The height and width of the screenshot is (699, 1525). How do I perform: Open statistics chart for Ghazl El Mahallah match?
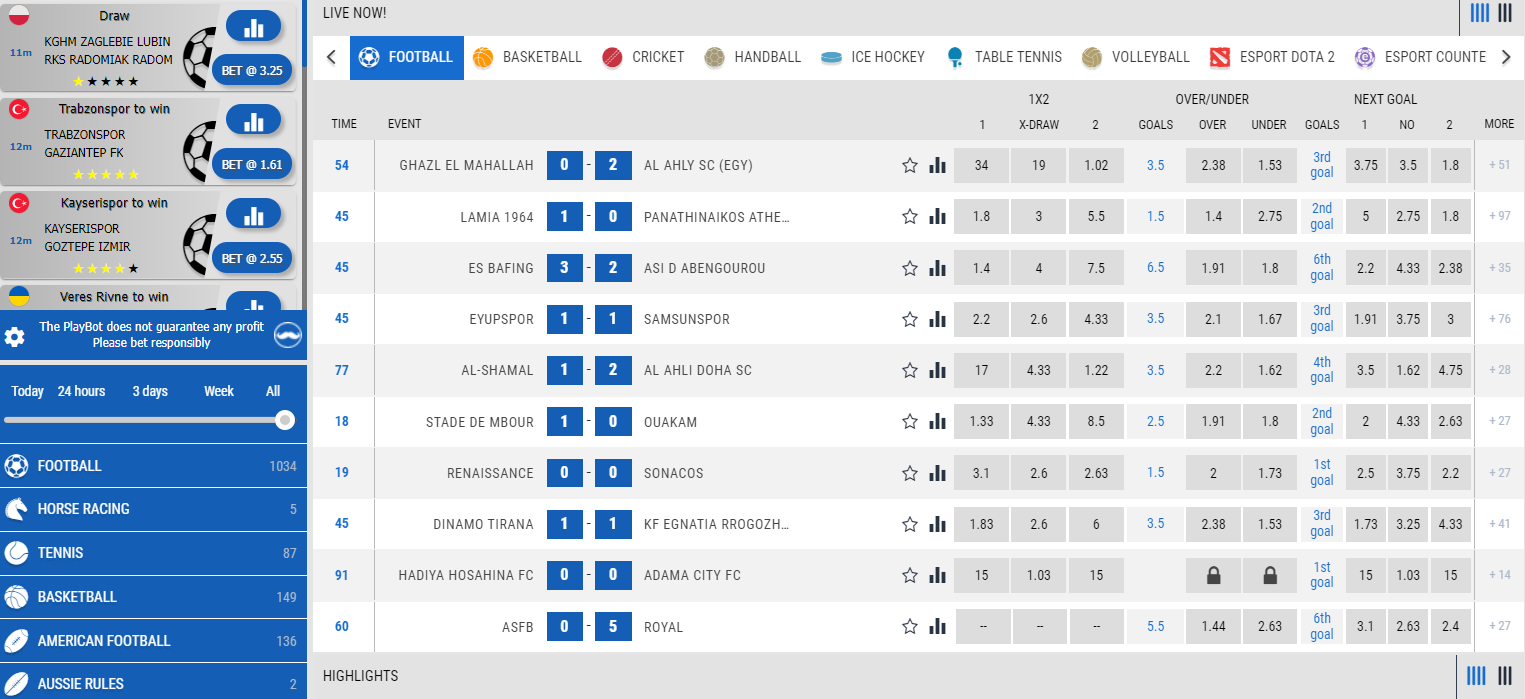pos(938,166)
